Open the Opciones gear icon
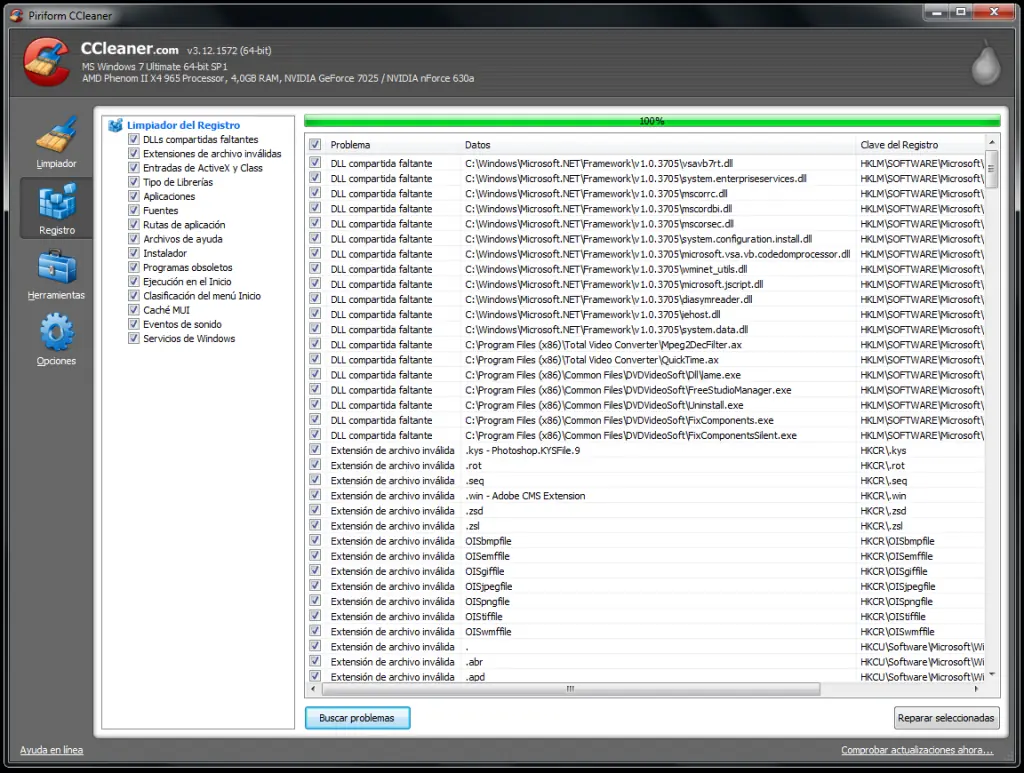Screen dimensions: 1024x773 coord(57,332)
